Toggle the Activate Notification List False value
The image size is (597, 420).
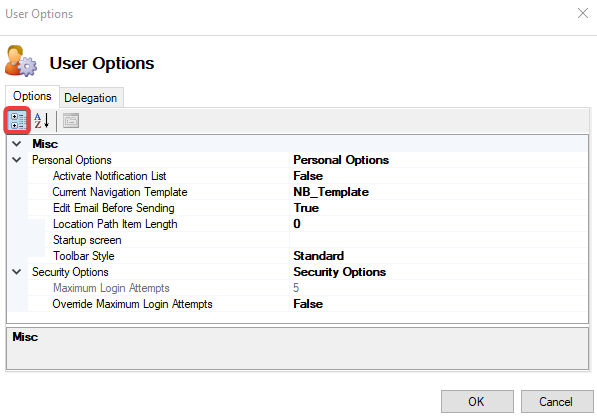(438, 176)
